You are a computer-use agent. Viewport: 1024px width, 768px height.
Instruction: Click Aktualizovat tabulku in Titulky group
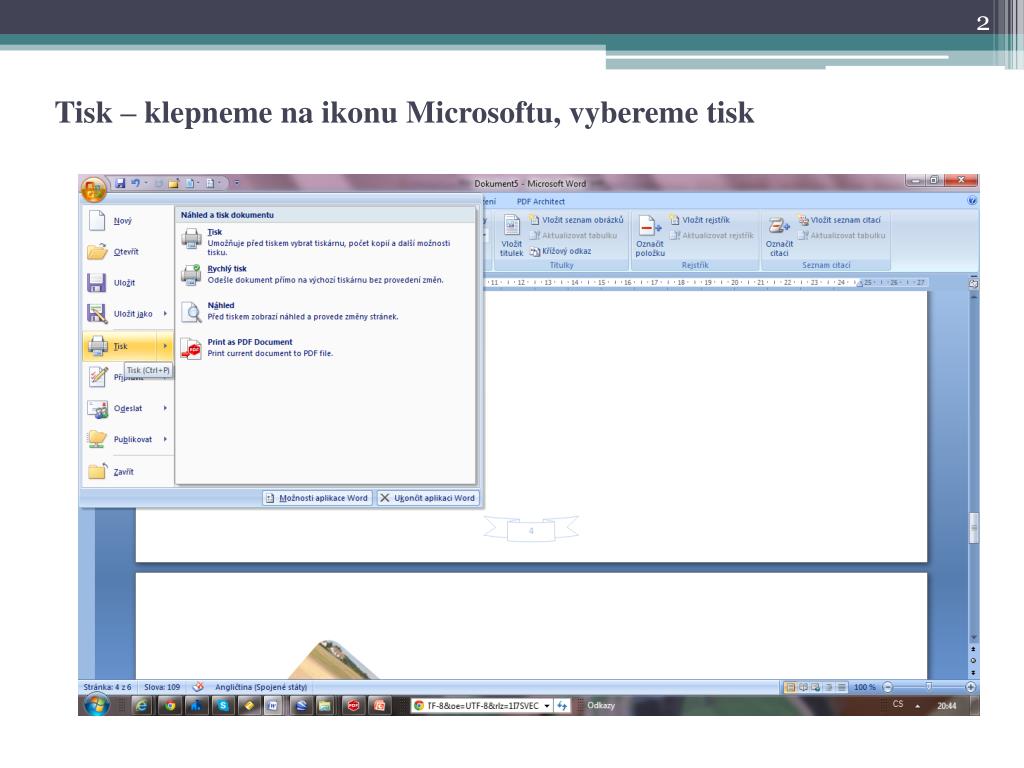pyautogui.click(x=573, y=236)
